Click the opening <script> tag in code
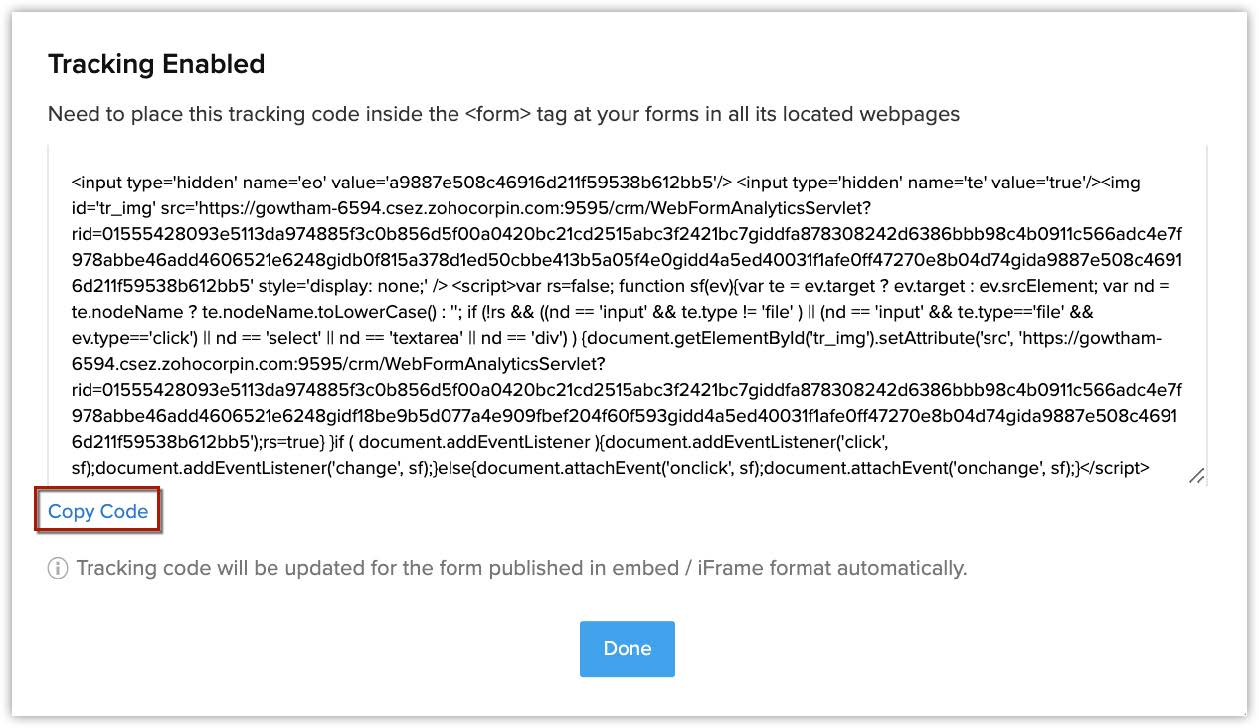 click(489, 286)
